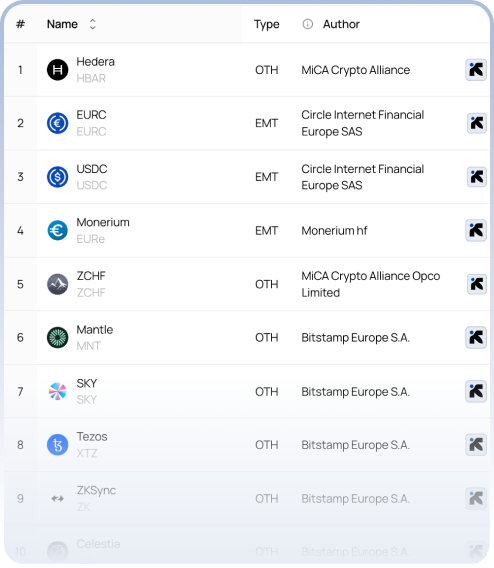494x568 pixels.
Task: Click the Hedera HBAR logo icon
Action: [58, 70]
